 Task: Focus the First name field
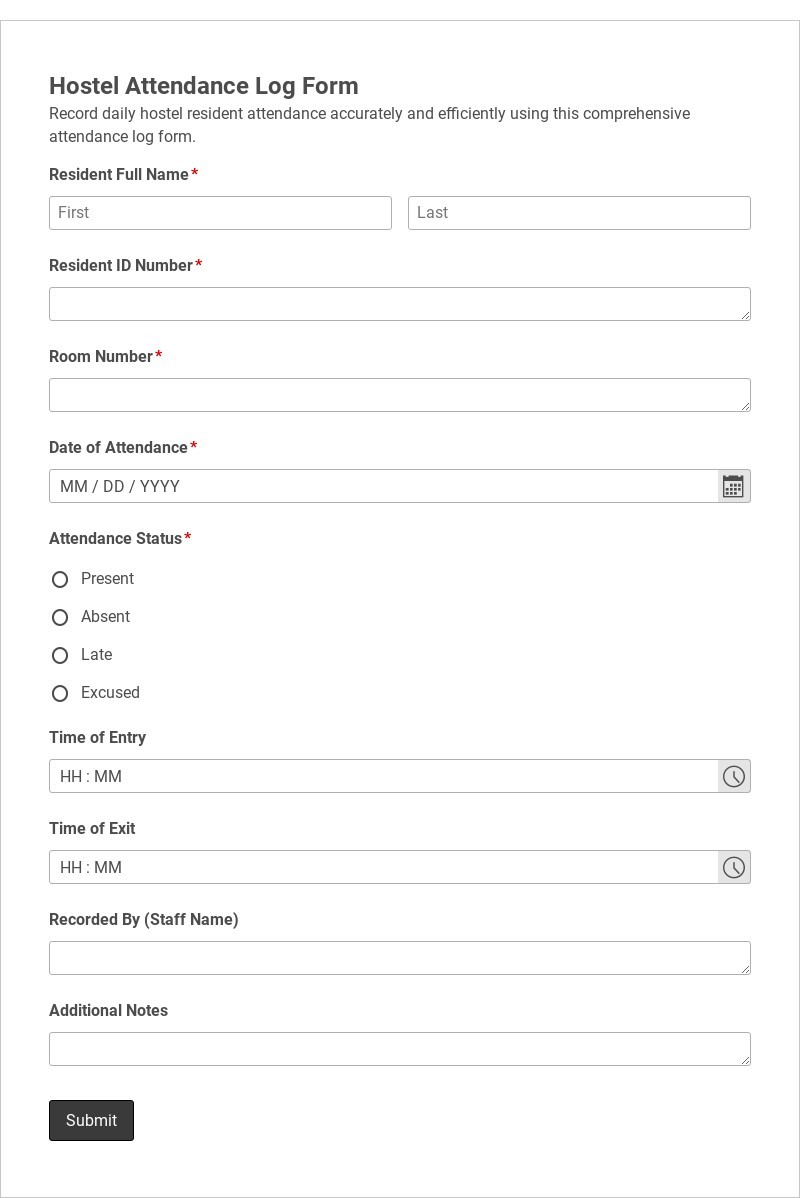pyautogui.click(x=220, y=213)
